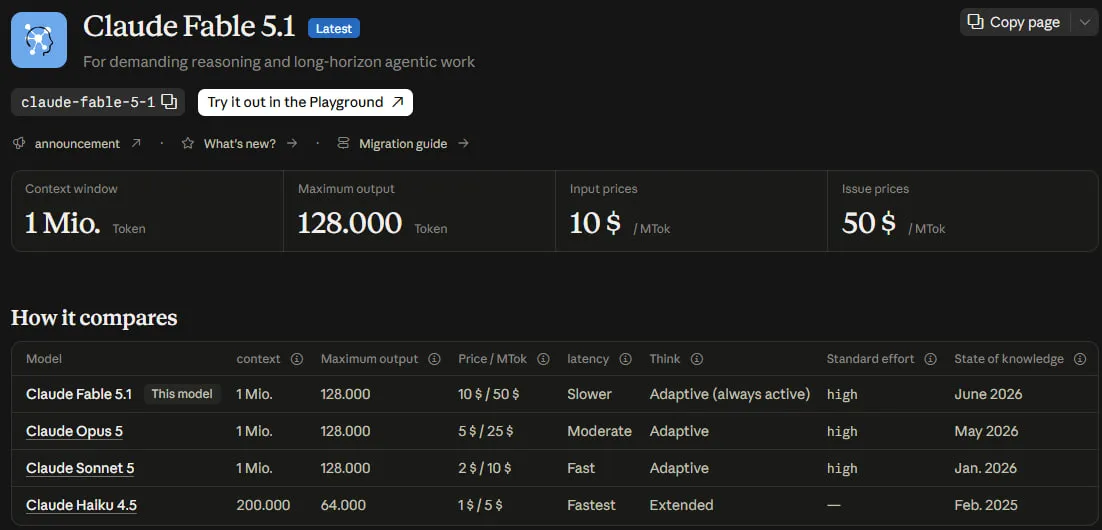Click the subtitle about demanding reasoning

click(x=279, y=62)
